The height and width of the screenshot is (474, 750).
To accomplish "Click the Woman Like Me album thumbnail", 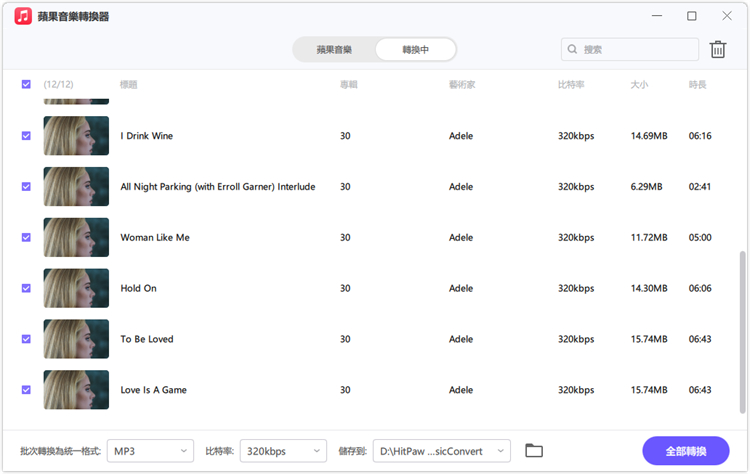I will pos(76,237).
